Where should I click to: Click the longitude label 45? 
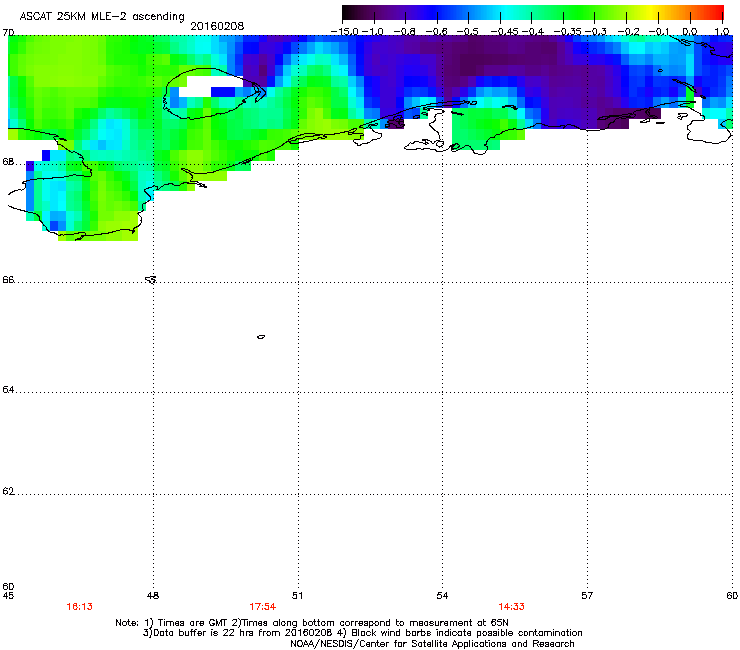tap(8, 596)
